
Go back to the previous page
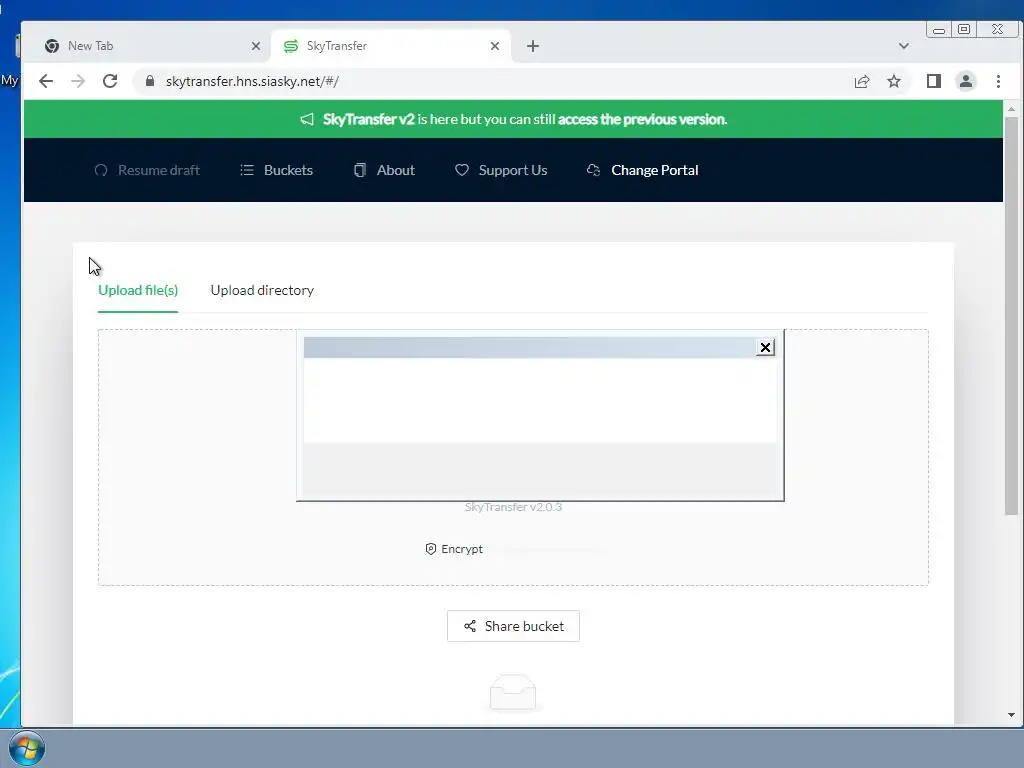coord(46,81)
